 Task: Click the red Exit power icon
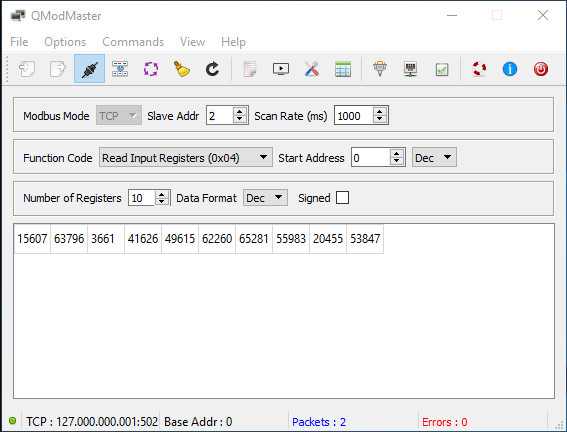coord(541,69)
